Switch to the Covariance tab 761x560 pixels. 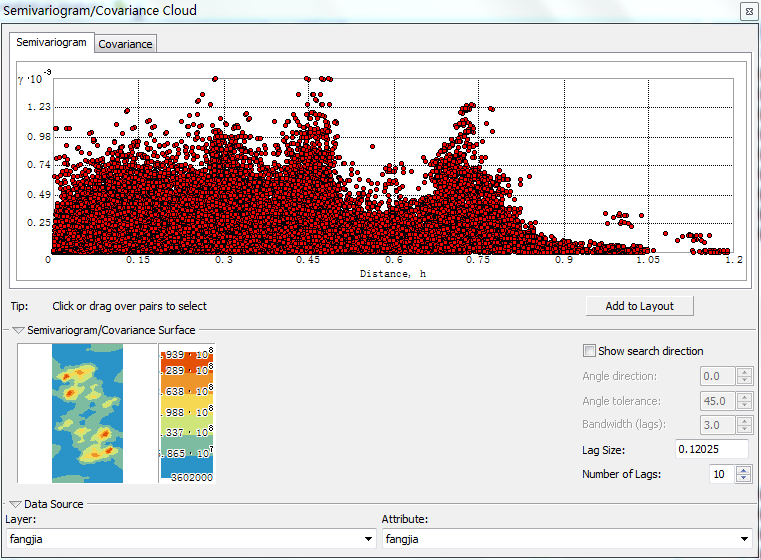click(125, 44)
